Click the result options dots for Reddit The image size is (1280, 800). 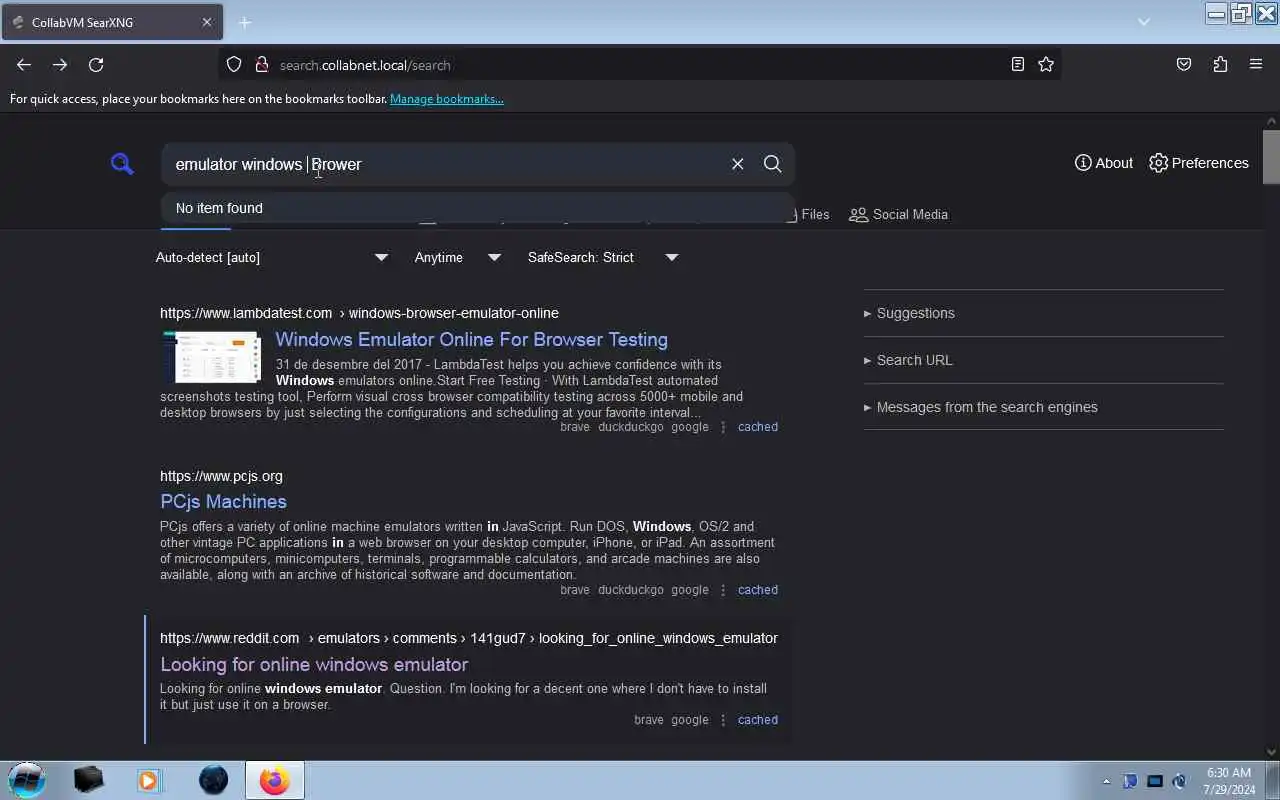pyautogui.click(x=723, y=720)
